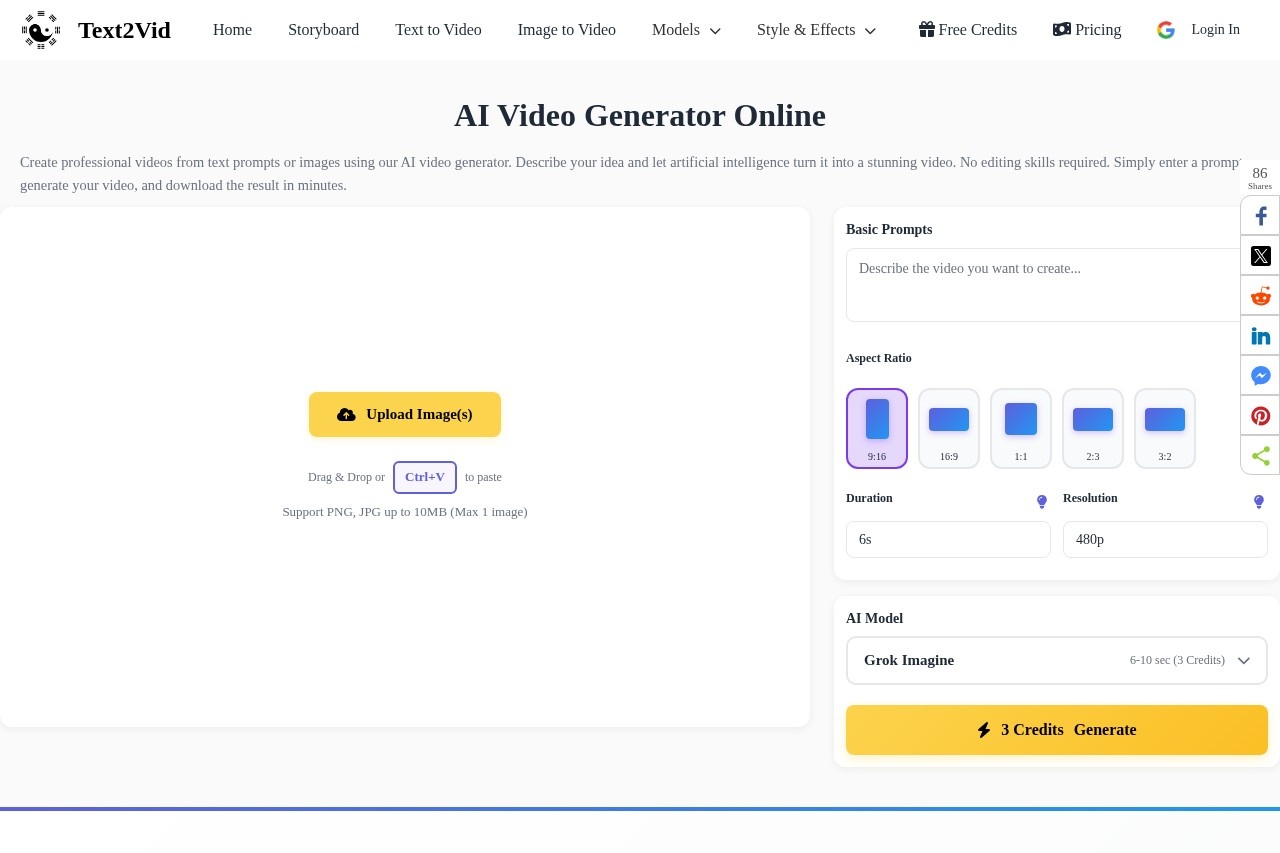Click the lightbulb hint beside Duration
Screen dimensions: 1280x853
[x=1042, y=502]
